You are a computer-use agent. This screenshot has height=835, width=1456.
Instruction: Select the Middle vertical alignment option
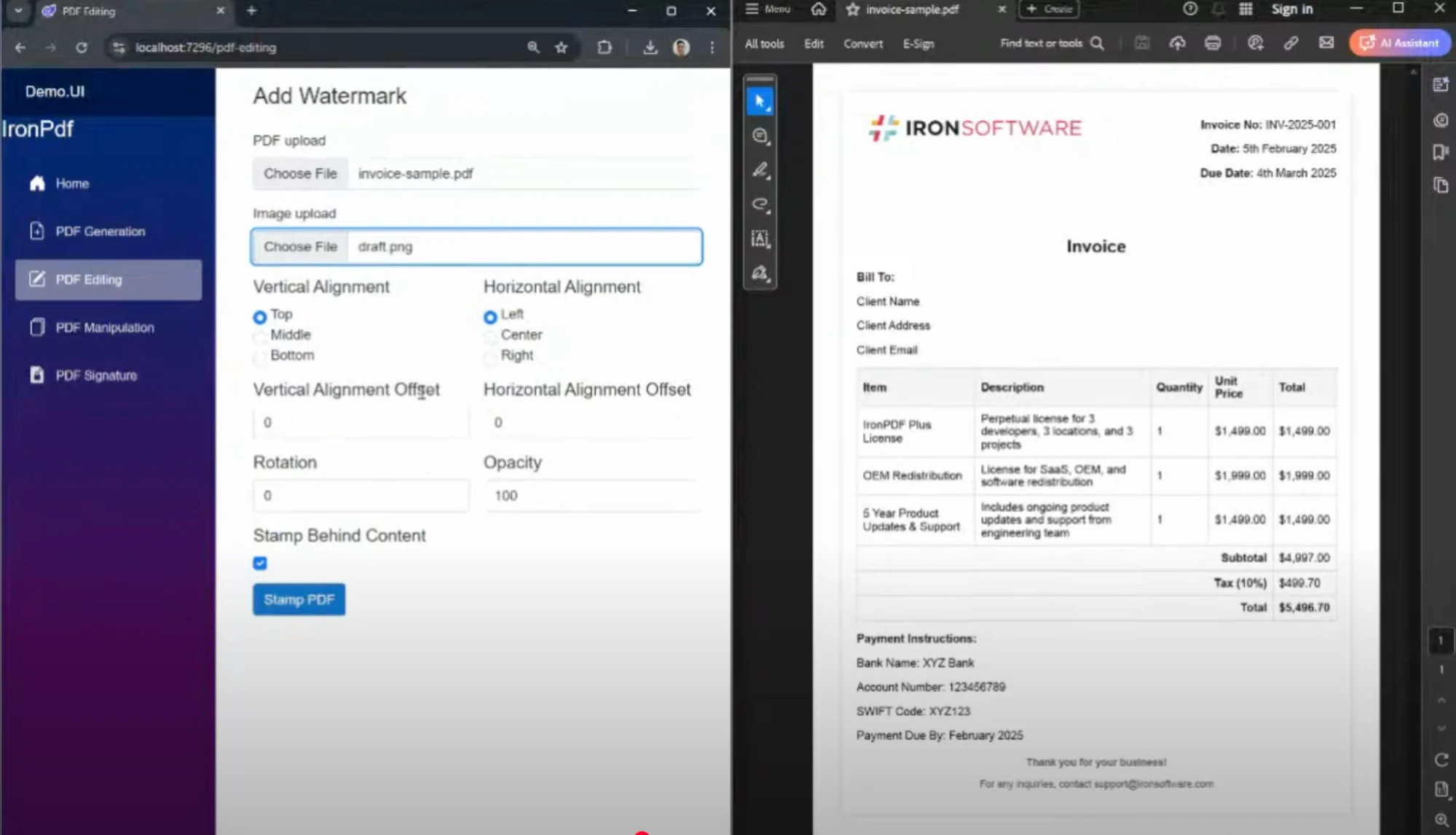260,336
